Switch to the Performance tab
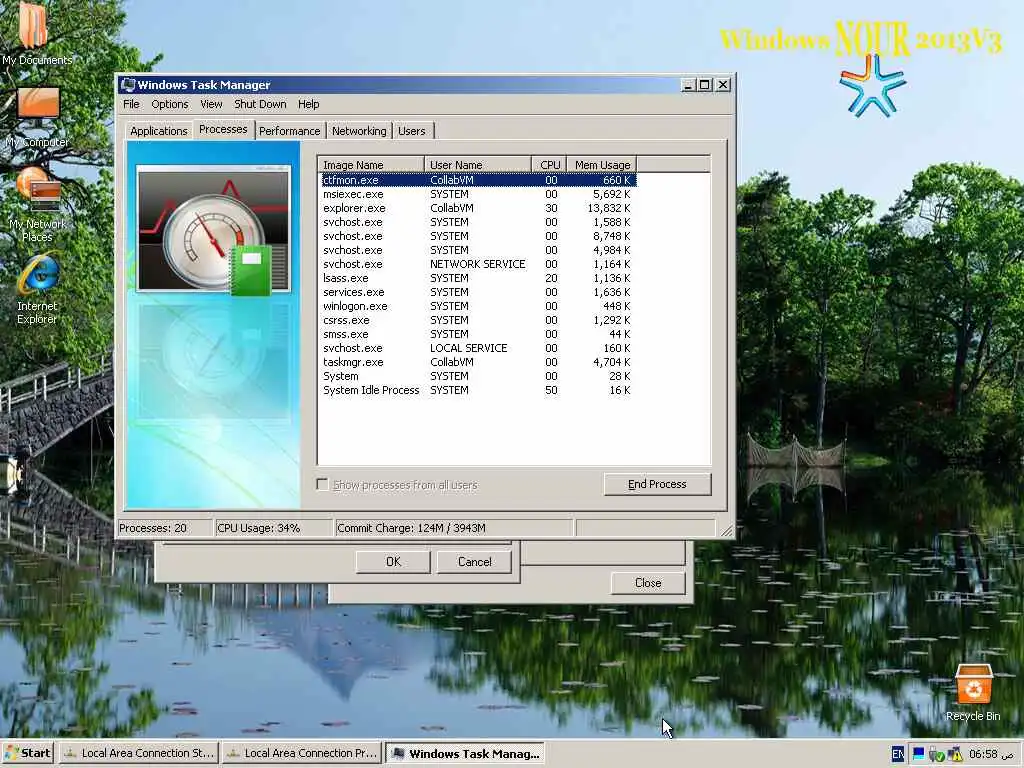The image size is (1024, 768). [290, 131]
